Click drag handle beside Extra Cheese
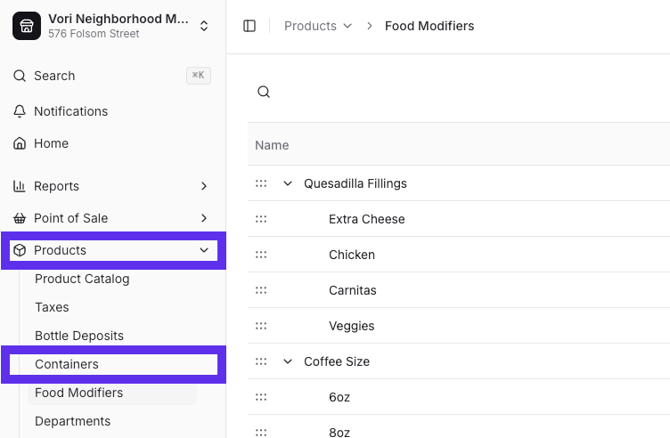 point(261,219)
